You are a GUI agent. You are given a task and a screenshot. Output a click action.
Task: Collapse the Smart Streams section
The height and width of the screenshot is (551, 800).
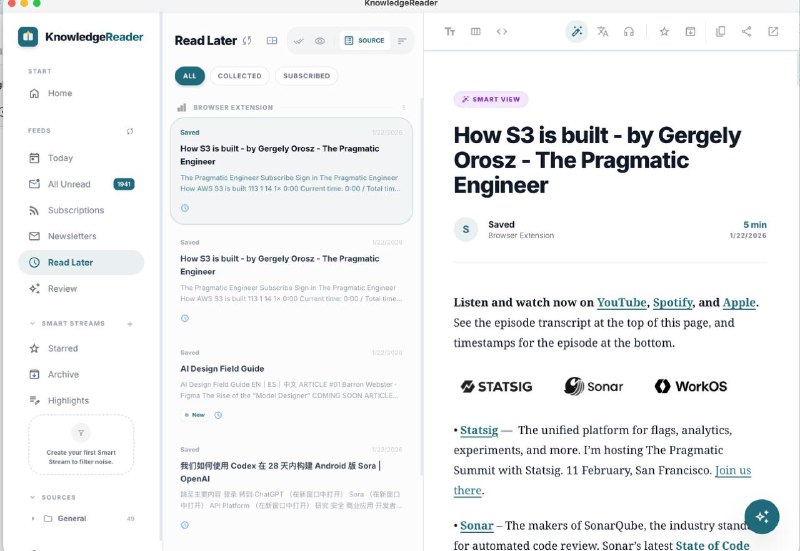pyautogui.click(x=33, y=323)
